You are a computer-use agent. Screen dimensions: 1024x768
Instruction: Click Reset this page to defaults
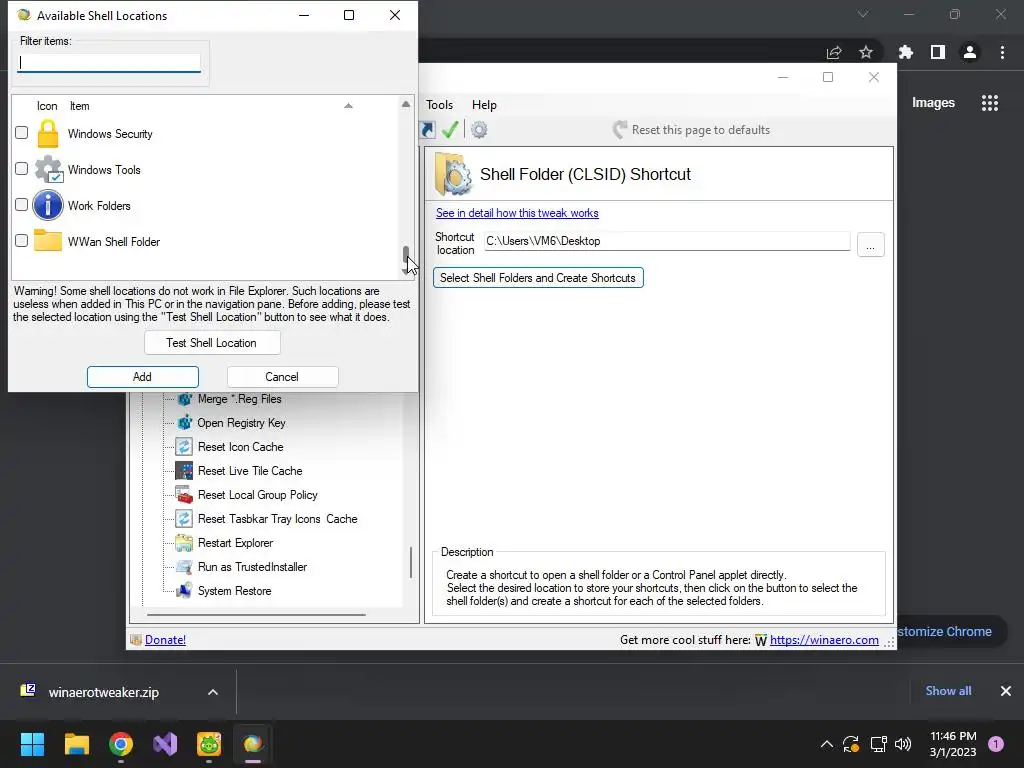pos(692,130)
